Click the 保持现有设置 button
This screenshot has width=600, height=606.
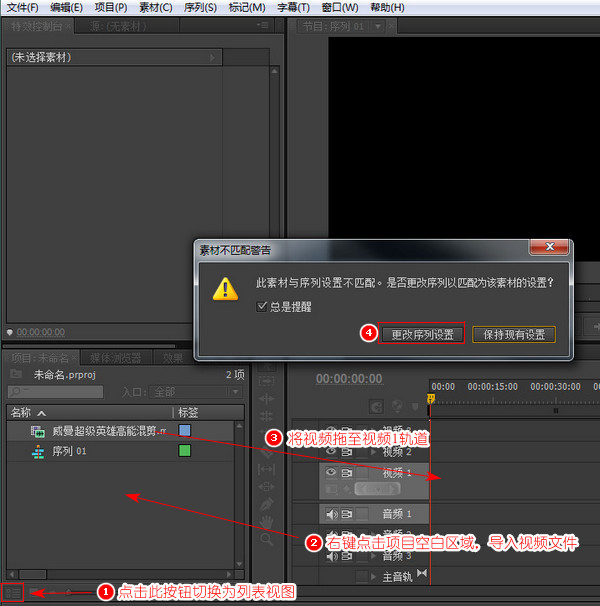point(514,334)
